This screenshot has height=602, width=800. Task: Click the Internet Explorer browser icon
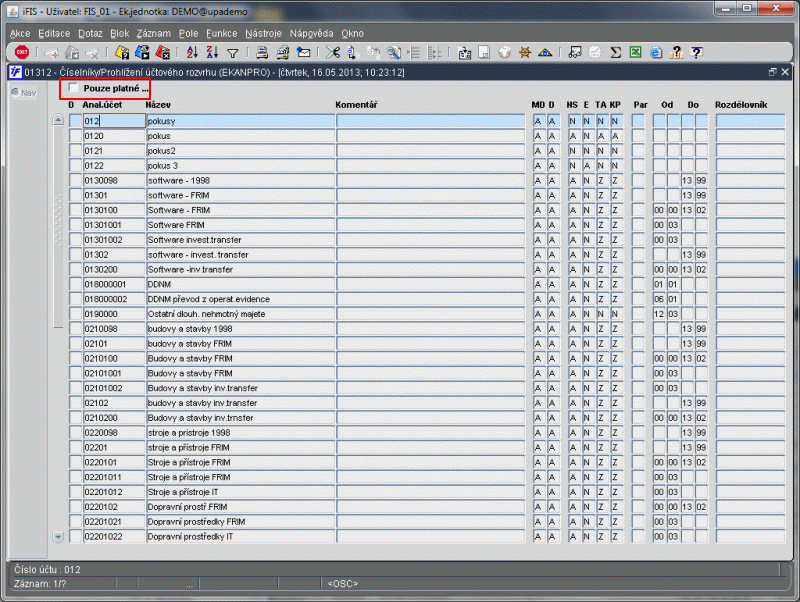(656, 52)
